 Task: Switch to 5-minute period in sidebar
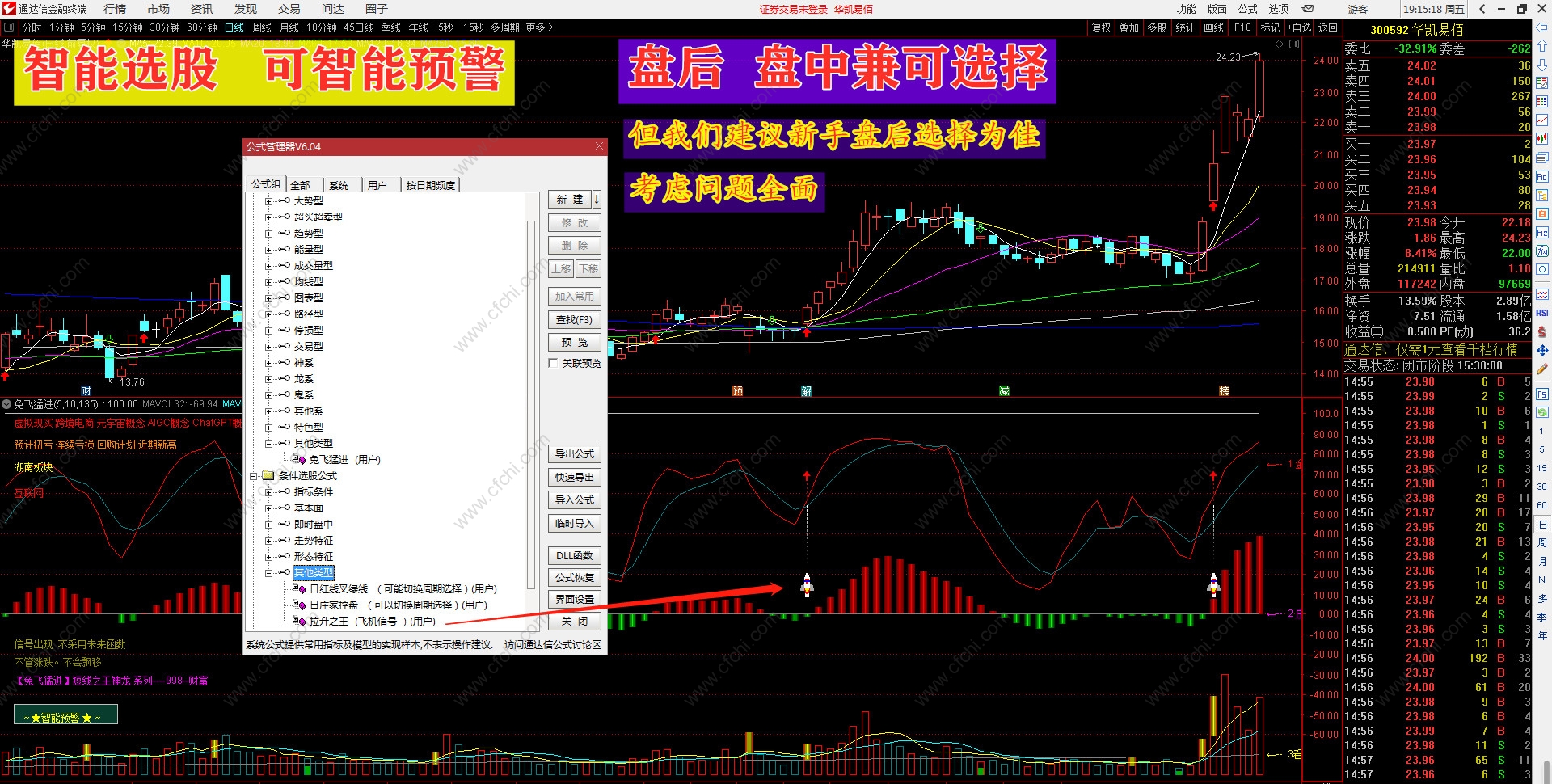1542,449
